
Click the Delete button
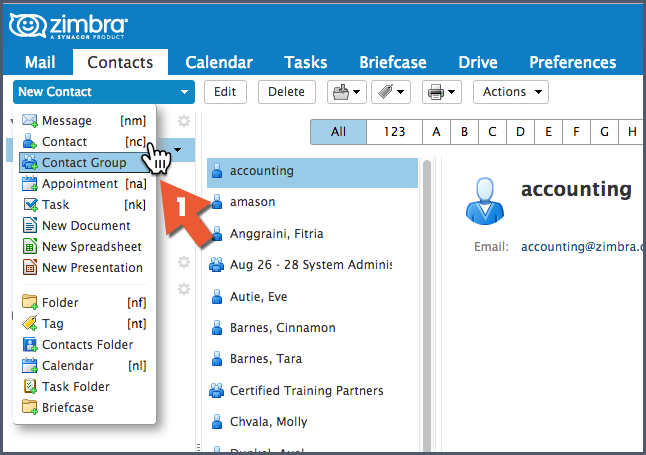pos(286,91)
